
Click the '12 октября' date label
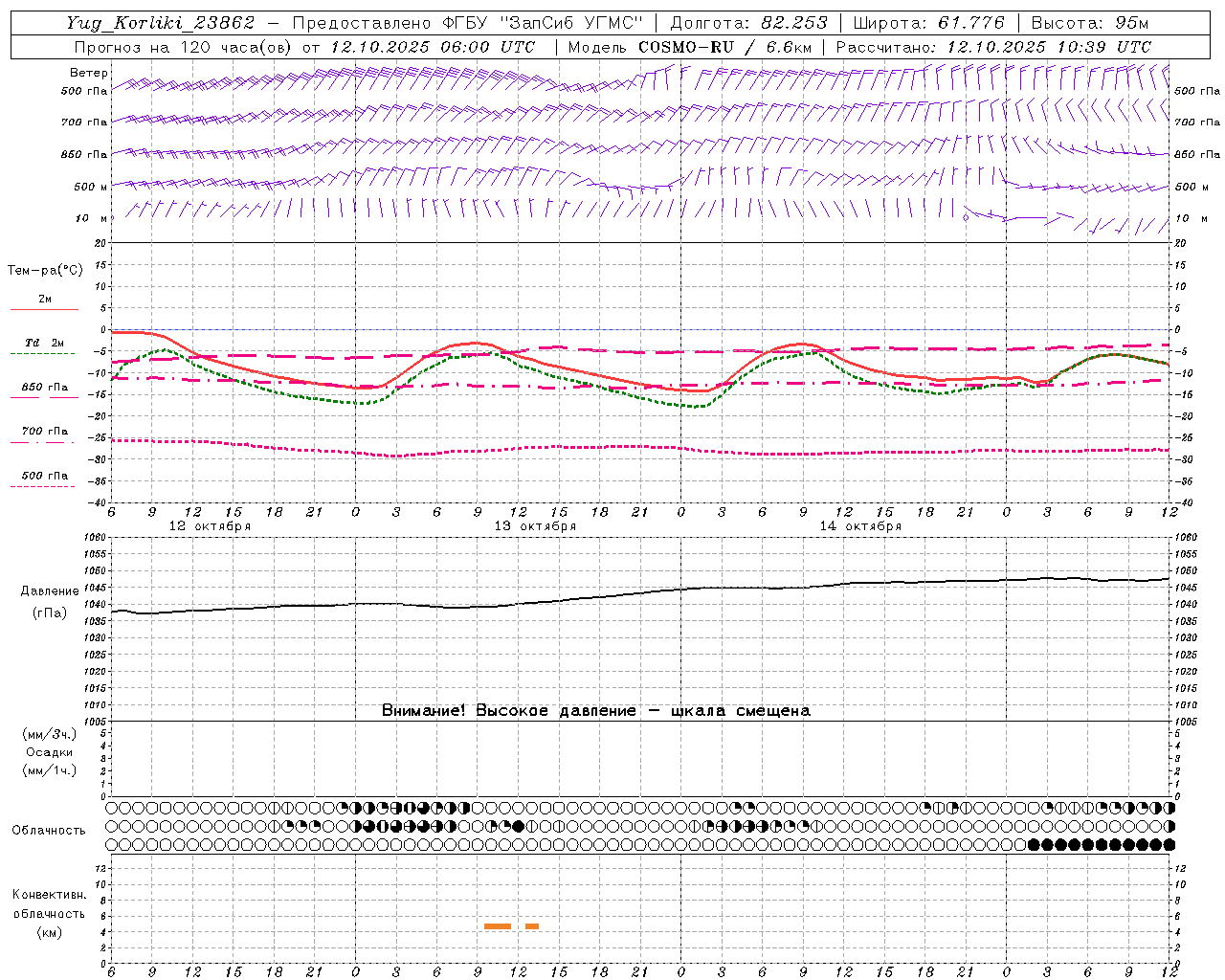point(210,526)
